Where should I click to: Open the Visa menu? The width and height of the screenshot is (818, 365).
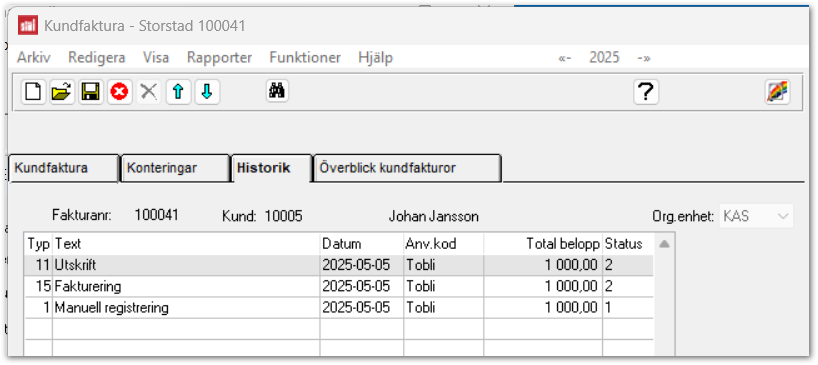(156, 57)
